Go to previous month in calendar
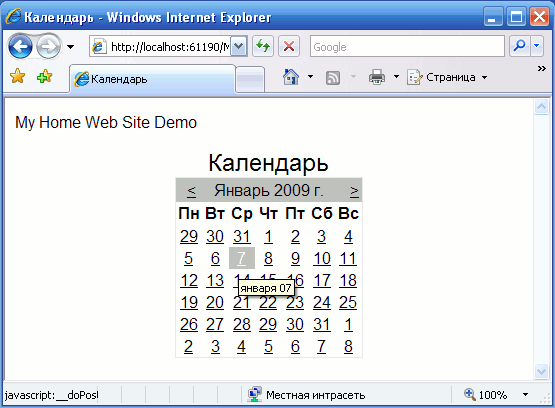Image resolution: width=555 pixels, height=408 pixels. pos(191,191)
